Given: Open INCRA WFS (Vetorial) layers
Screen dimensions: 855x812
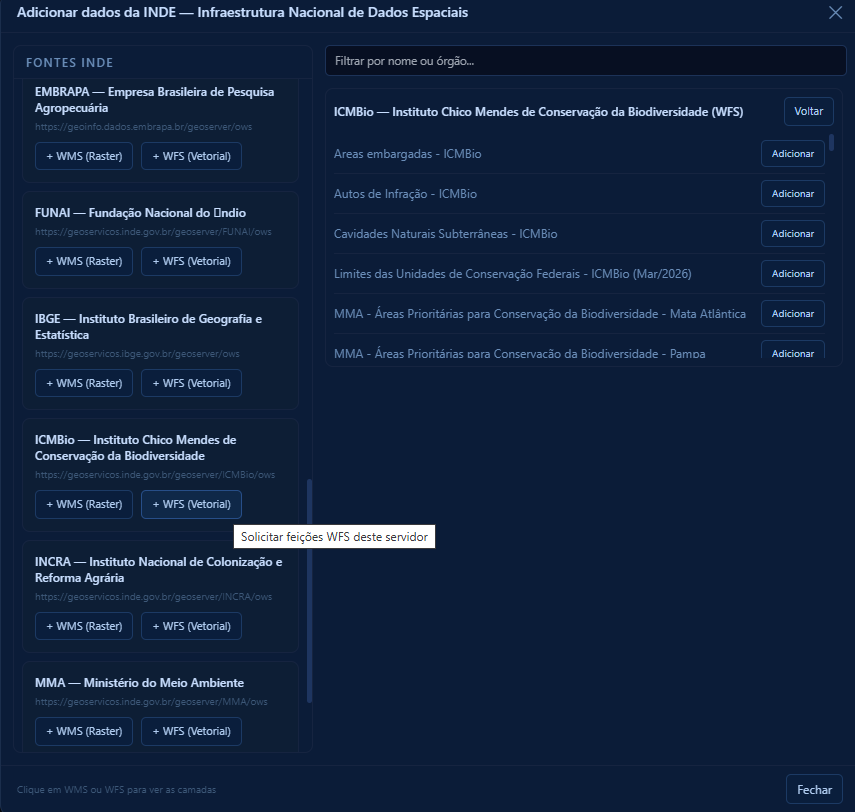Looking at the screenshot, I should [x=191, y=626].
